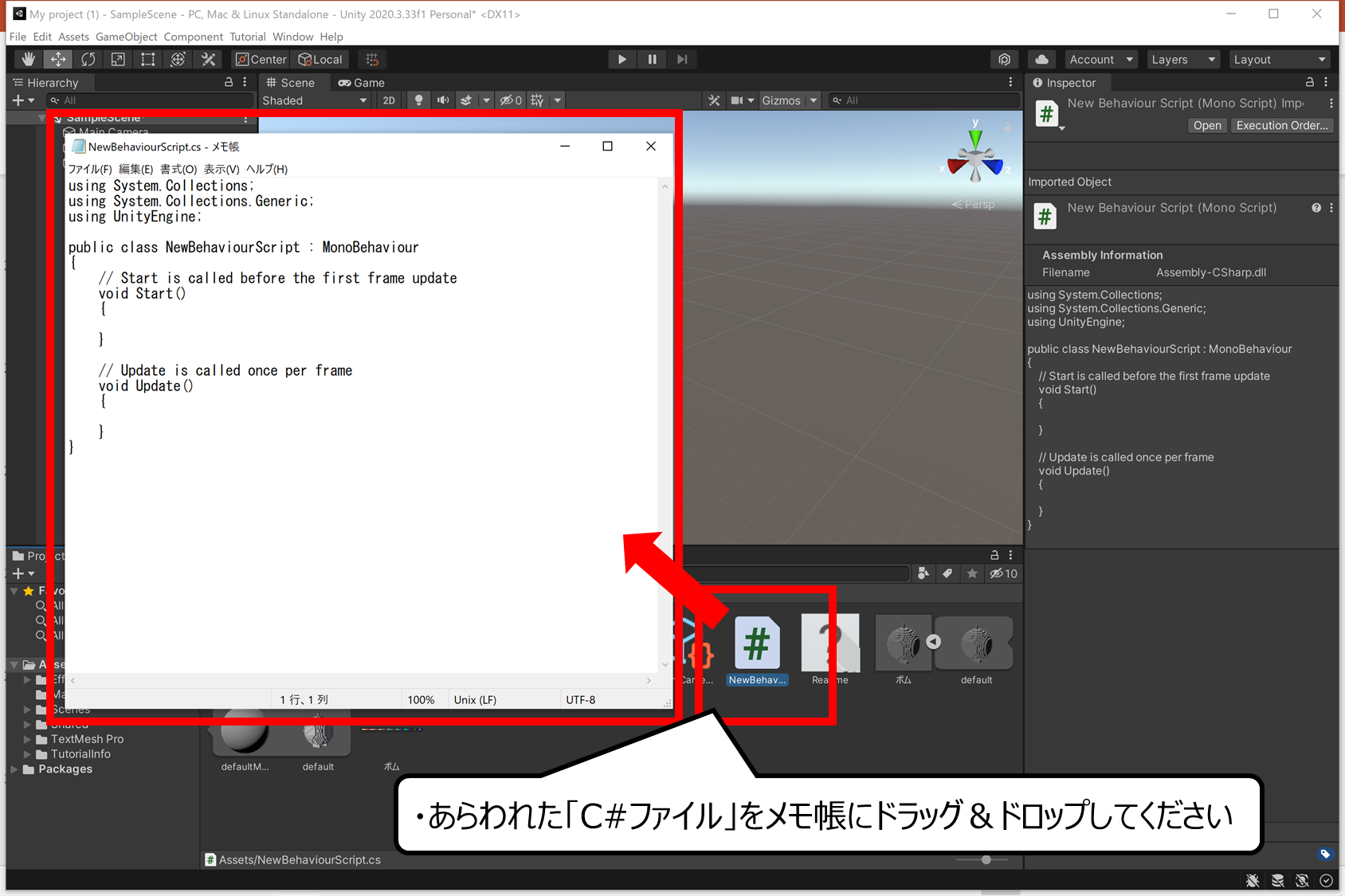Image resolution: width=1345 pixels, height=896 pixels.
Task: Select the Scale tool
Action: pos(118,59)
